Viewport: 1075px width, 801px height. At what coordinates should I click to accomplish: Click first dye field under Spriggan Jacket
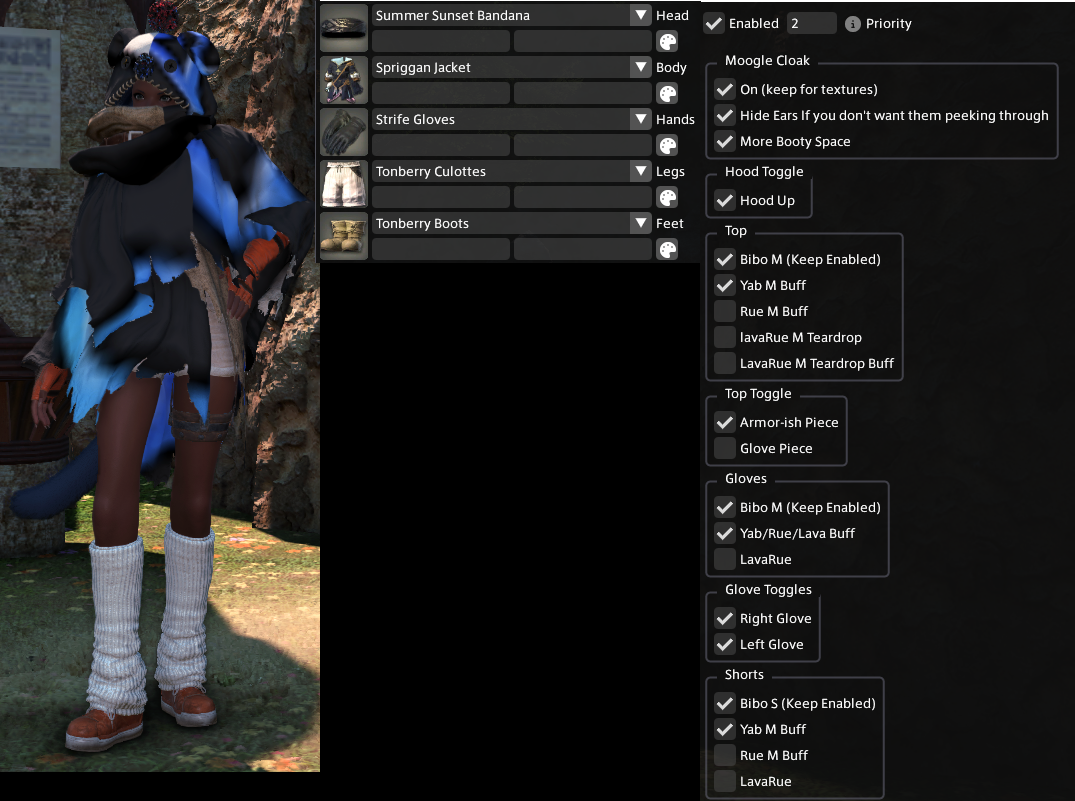(441, 93)
